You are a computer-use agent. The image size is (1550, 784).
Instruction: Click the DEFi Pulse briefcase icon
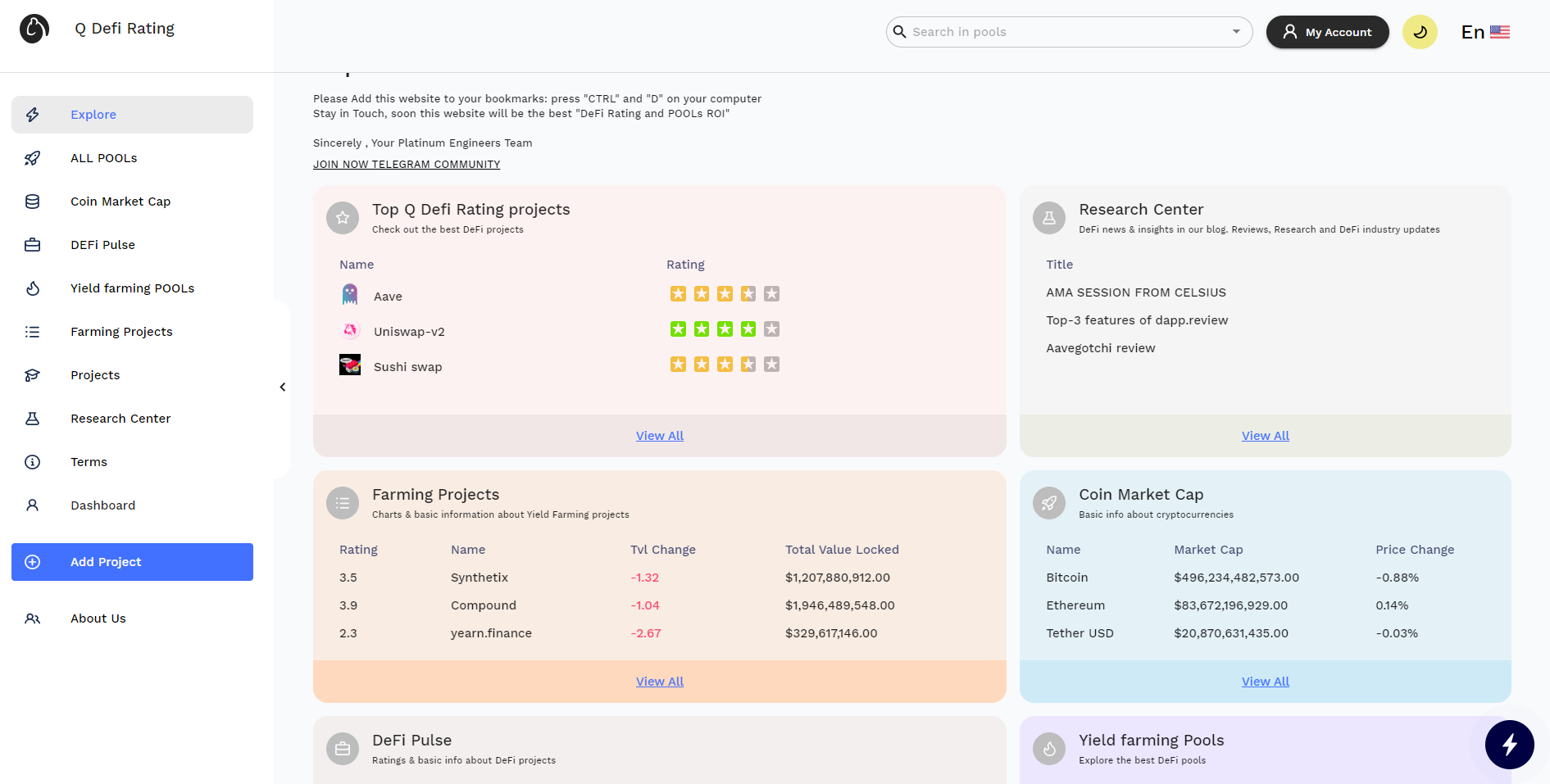coord(33,245)
